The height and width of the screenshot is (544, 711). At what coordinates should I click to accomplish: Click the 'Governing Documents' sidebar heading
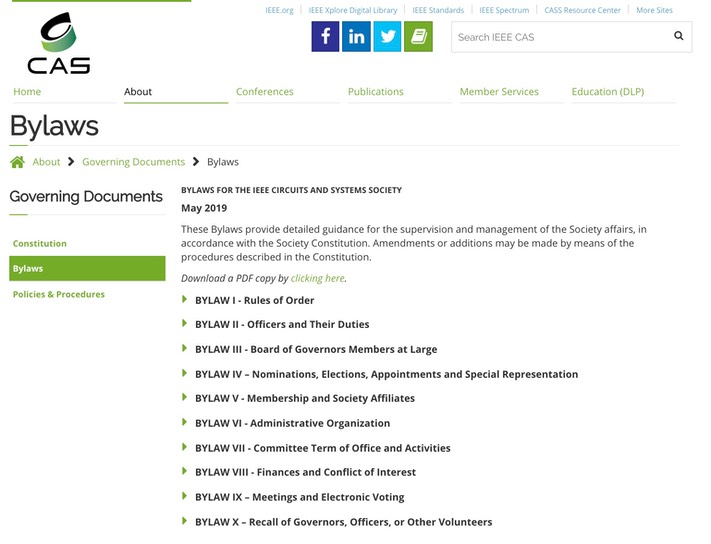tap(86, 196)
